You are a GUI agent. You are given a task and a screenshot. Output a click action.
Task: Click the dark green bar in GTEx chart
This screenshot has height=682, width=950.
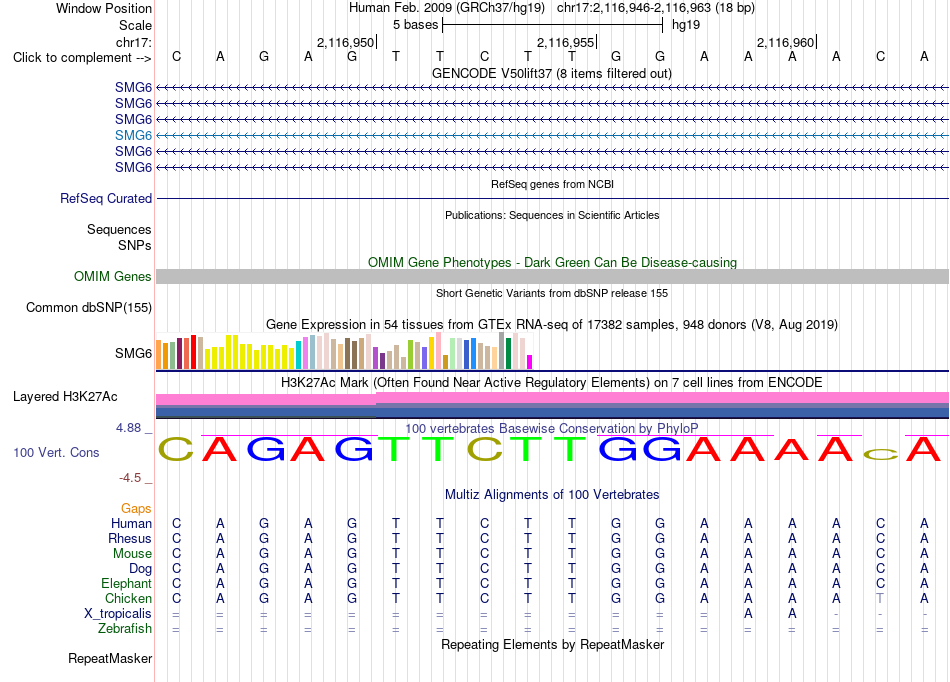(x=508, y=354)
